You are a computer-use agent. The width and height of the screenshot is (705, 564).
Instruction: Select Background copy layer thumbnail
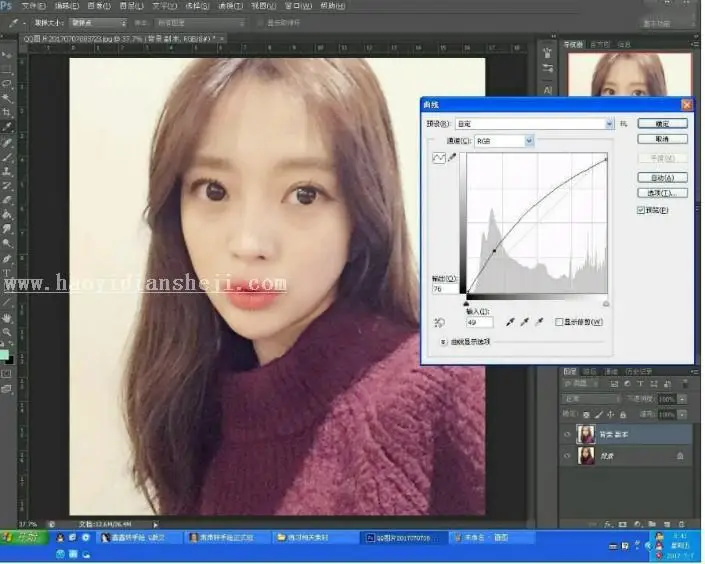point(586,434)
